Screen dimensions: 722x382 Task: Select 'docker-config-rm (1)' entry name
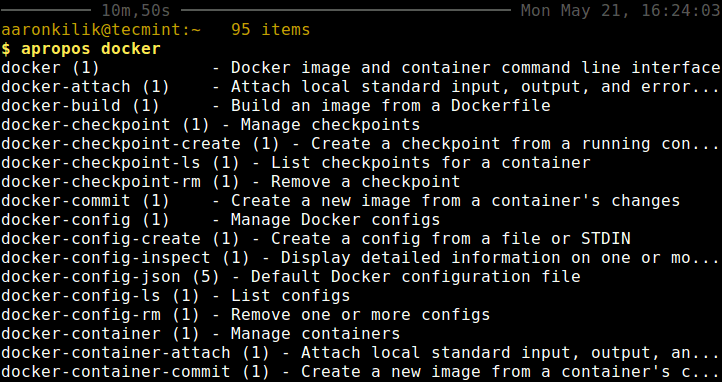[x=100, y=315]
